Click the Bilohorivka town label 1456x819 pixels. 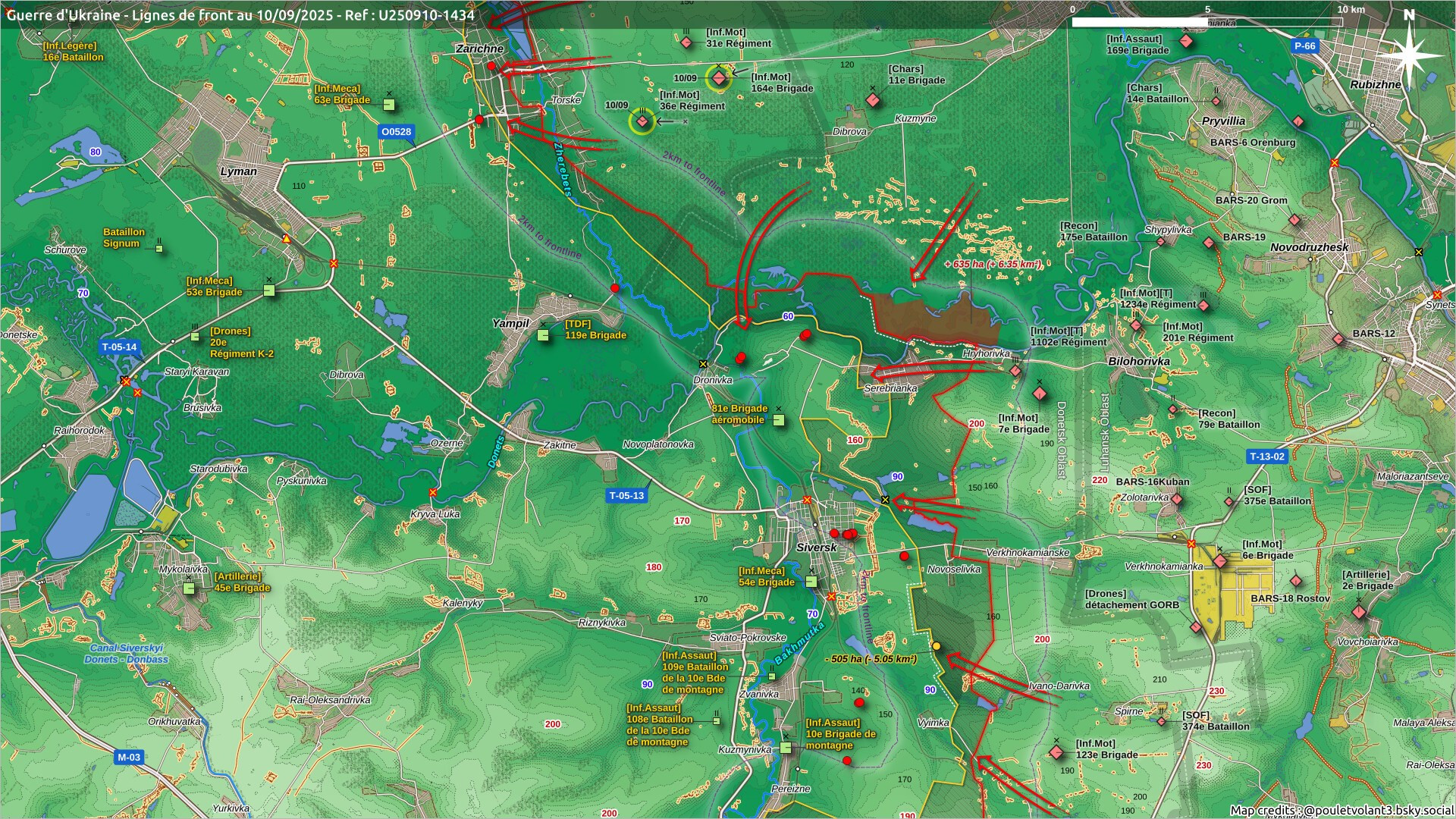coord(1139,362)
